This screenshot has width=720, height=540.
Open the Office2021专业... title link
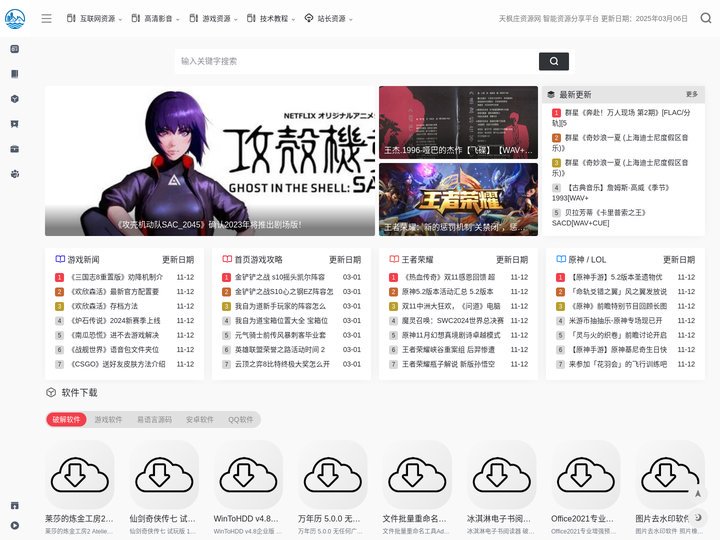[x=582, y=518]
